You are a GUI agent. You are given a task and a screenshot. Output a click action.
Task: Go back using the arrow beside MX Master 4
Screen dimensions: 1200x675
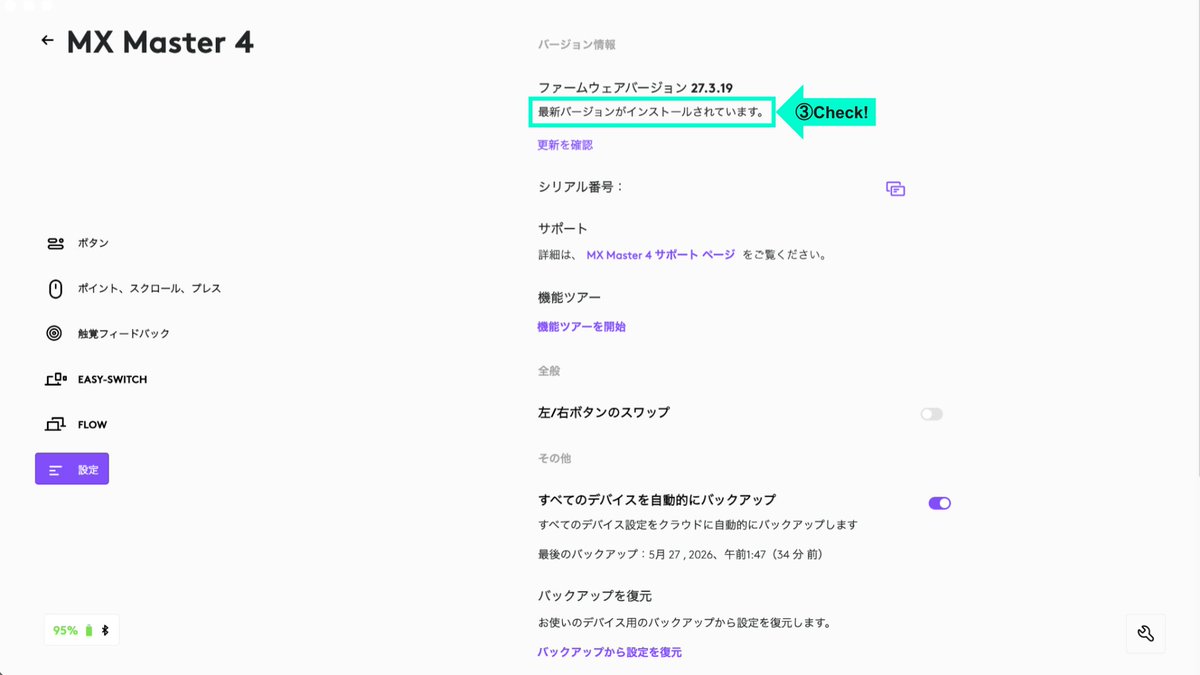[x=47, y=41]
